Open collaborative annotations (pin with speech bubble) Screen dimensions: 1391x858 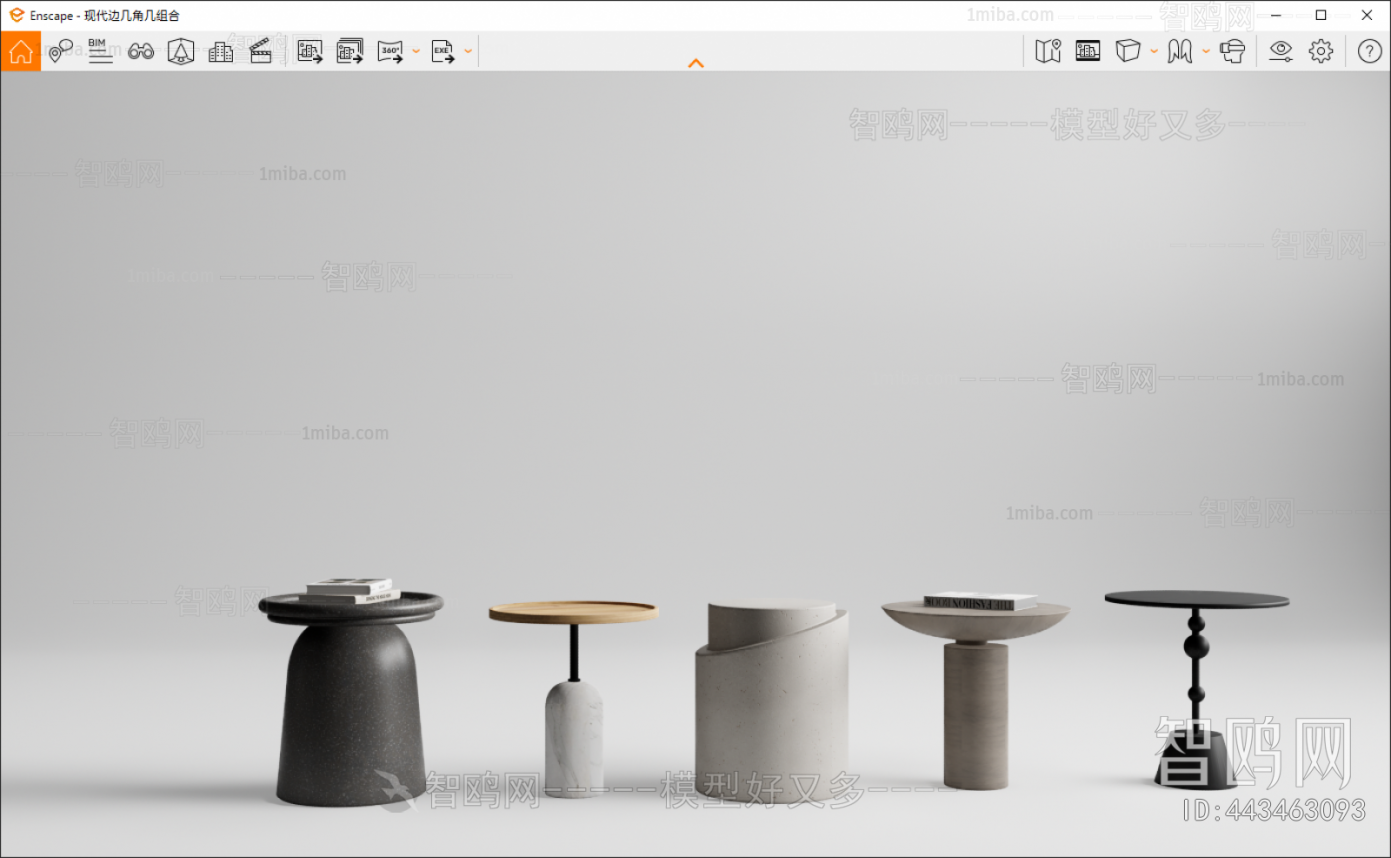click(61, 51)
